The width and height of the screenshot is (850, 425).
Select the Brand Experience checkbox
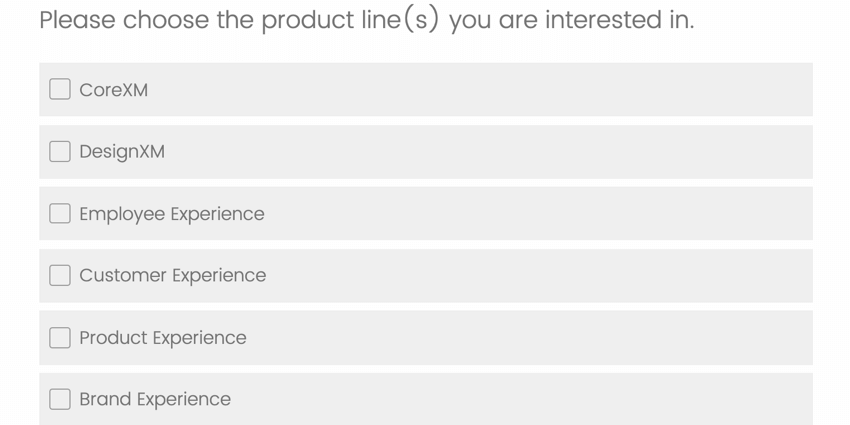click(x=60, y=399)
